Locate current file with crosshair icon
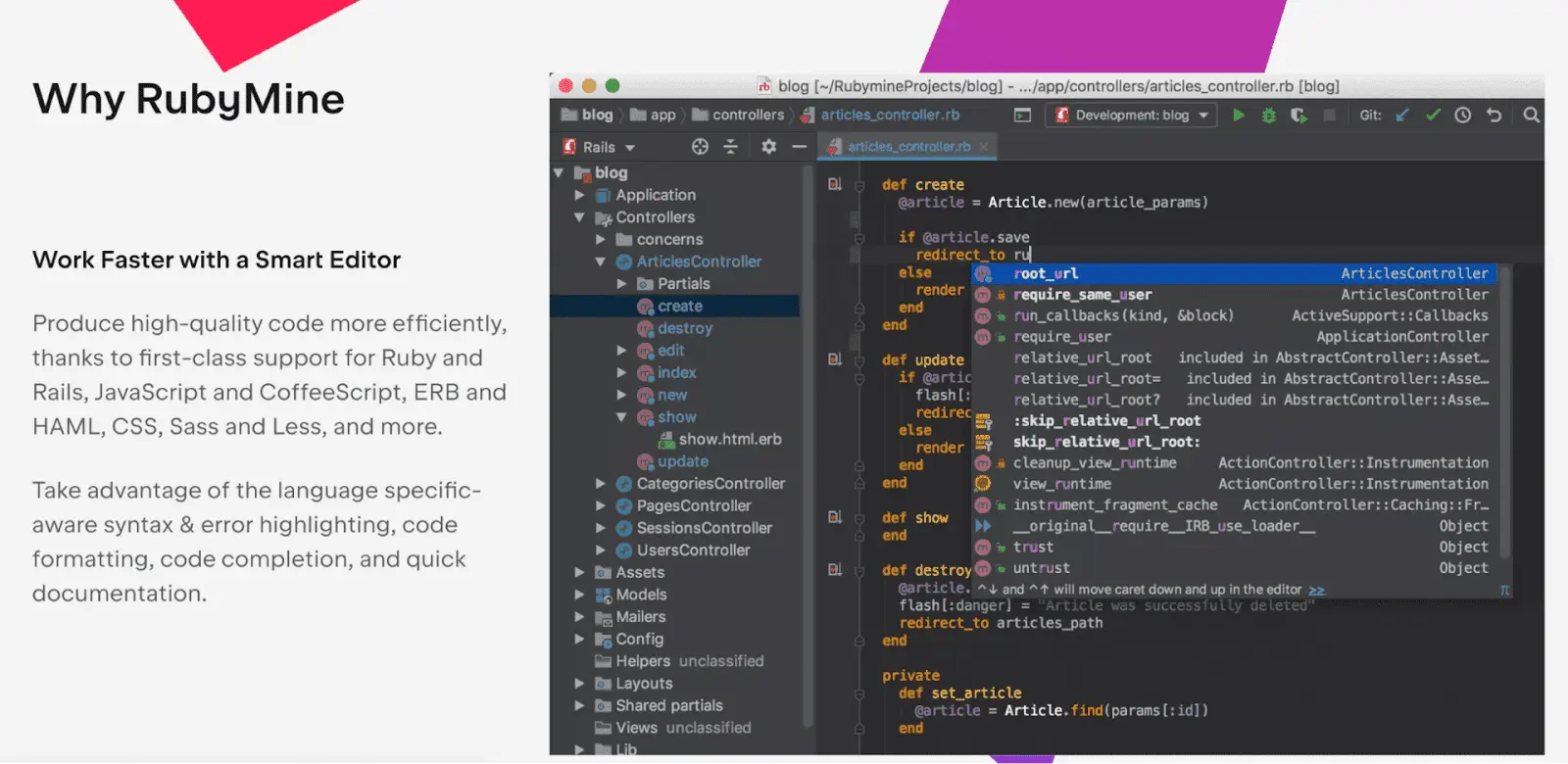The width and height of the screenshot is (1568, 764). [x=700, y=147]
